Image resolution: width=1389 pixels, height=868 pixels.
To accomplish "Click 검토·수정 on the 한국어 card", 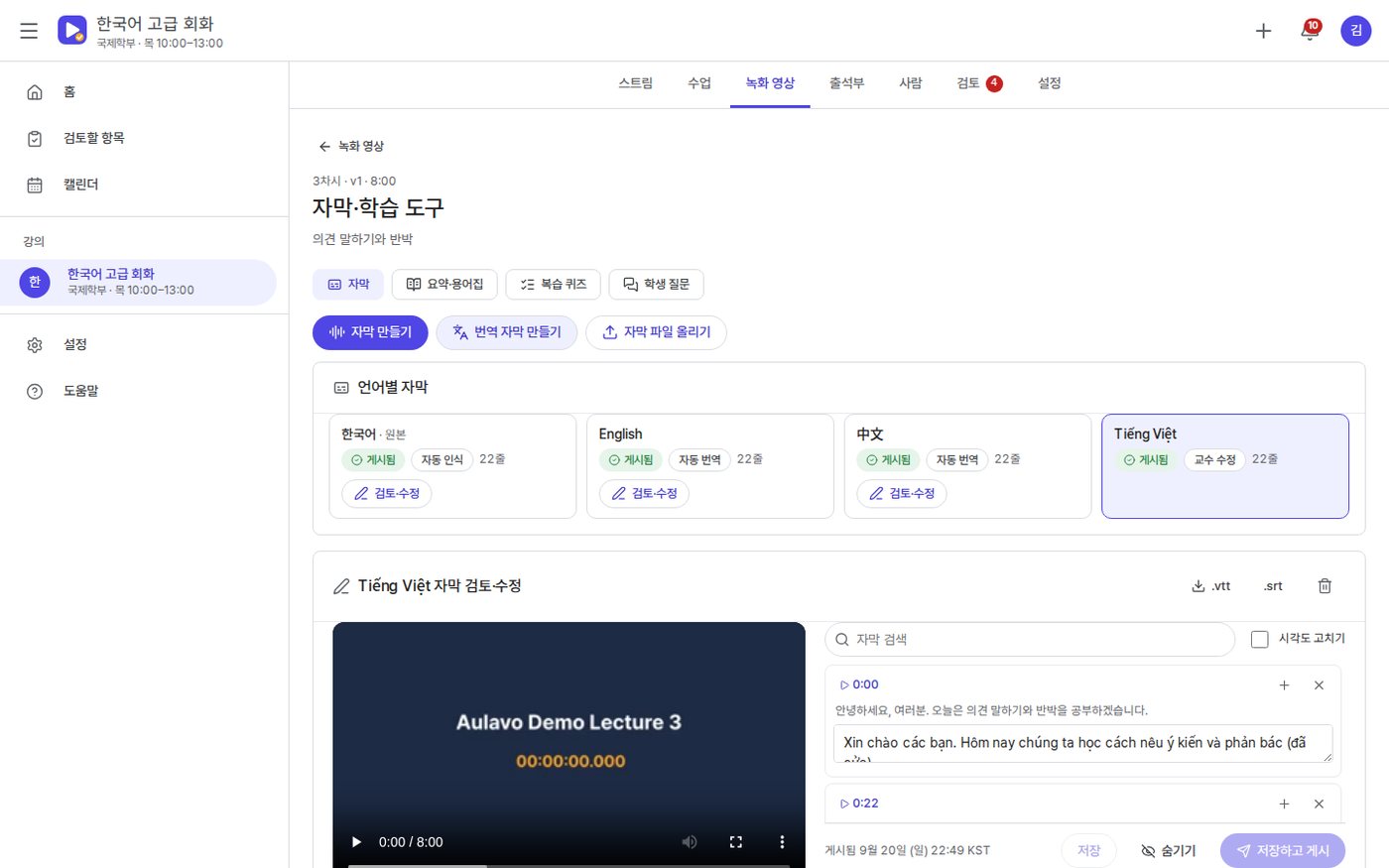I will click(387, 494).
